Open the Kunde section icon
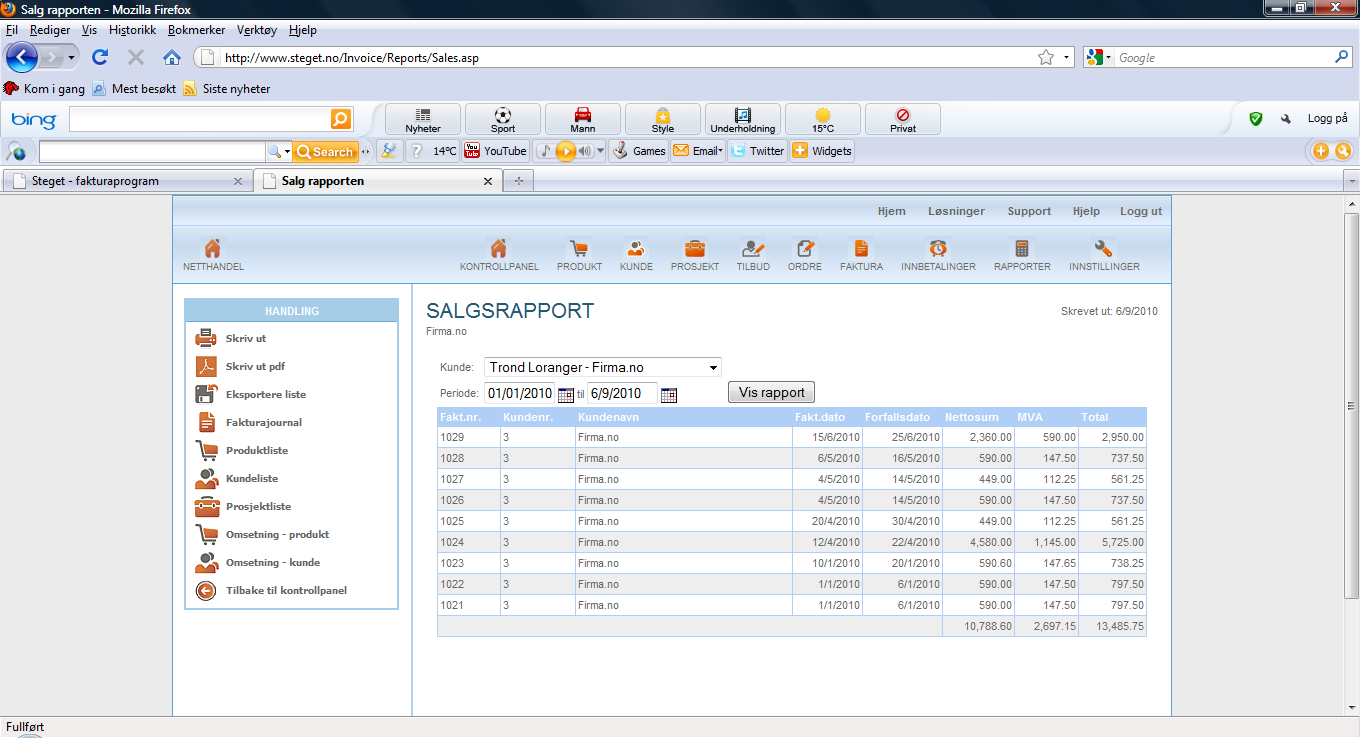1360x738 pixels. pyautogui.click(x=635, y=248)
